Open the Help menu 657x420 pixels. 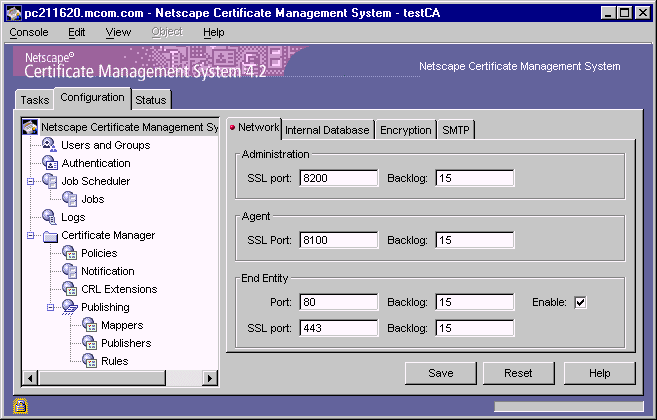pyautogui.click(x=214, y=32)
